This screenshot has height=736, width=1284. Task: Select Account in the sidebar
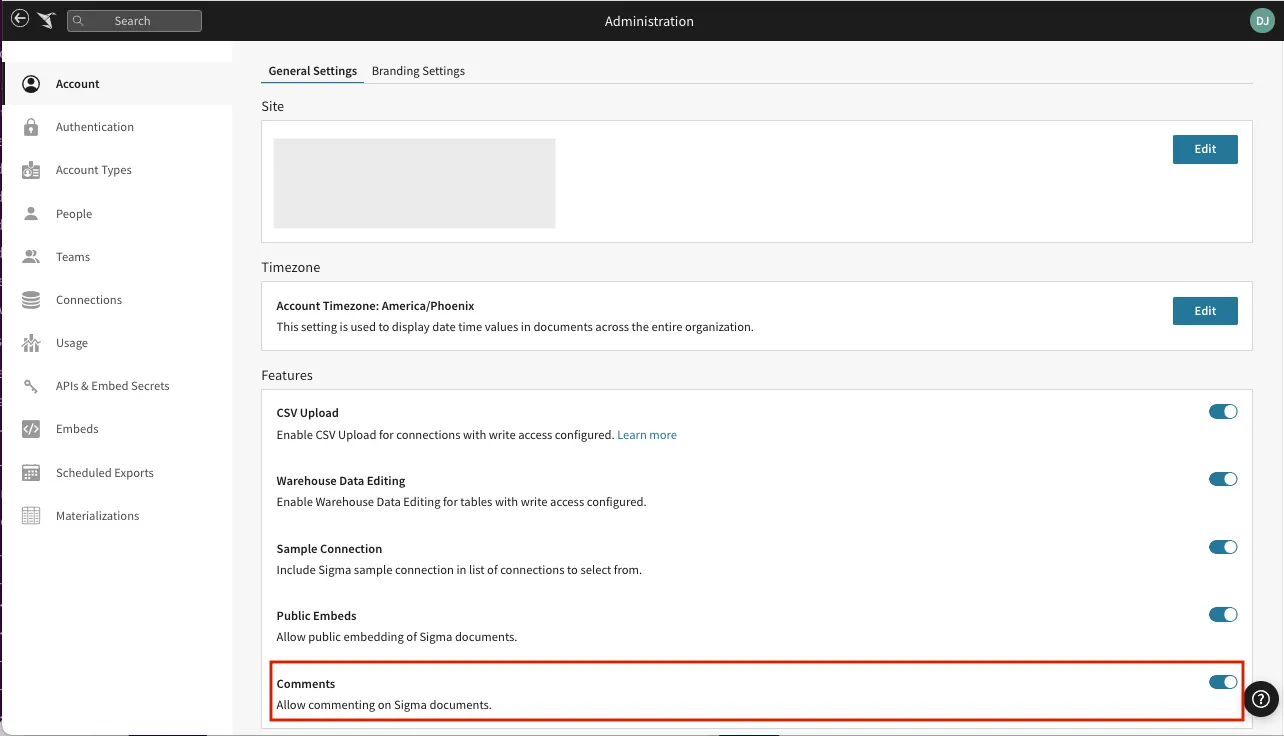(118, 84)
